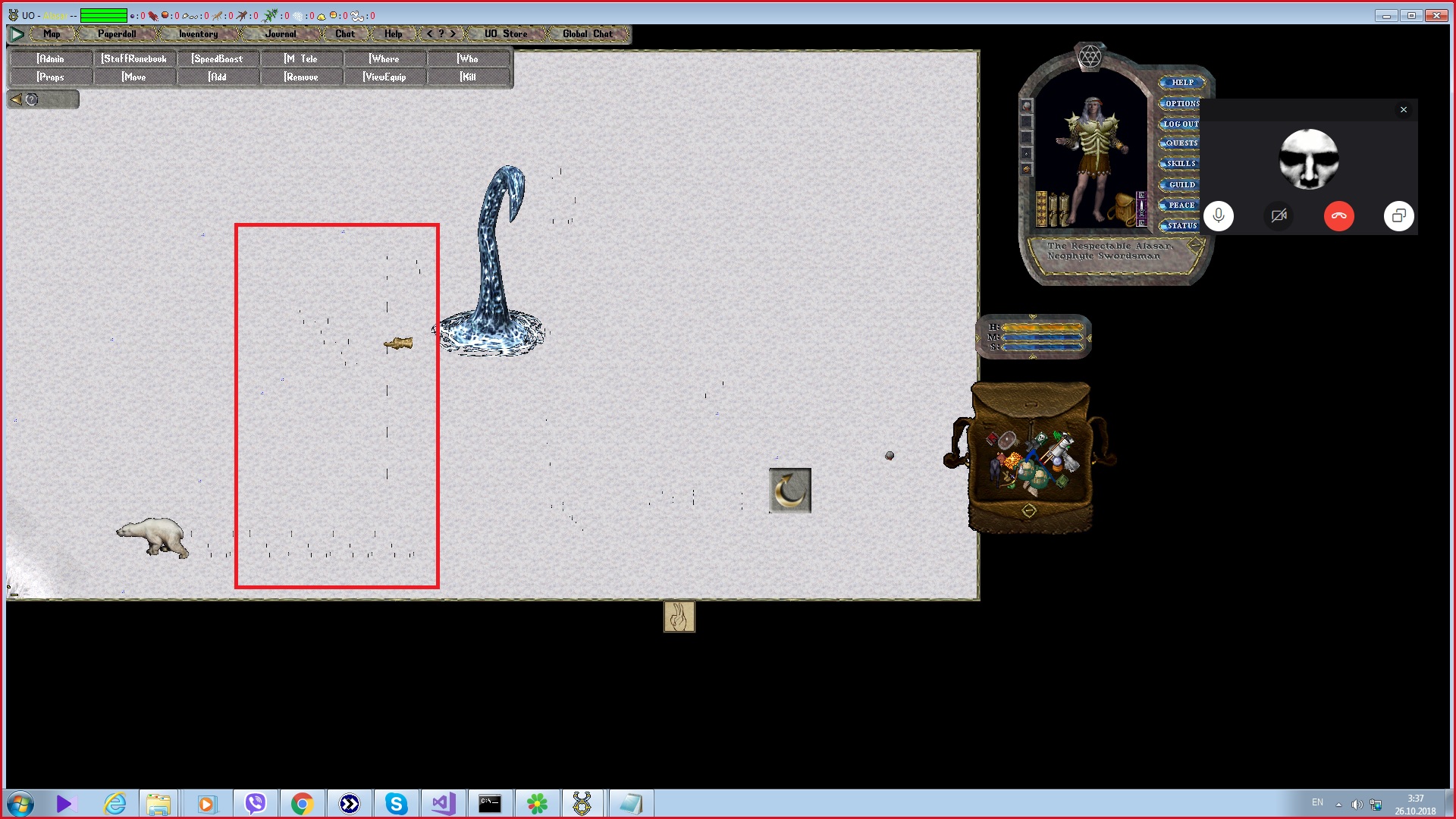This screenshot has width=1456, height=819.
Task: Toggle the camera on in the call
Action: [x=1279, y=216]
